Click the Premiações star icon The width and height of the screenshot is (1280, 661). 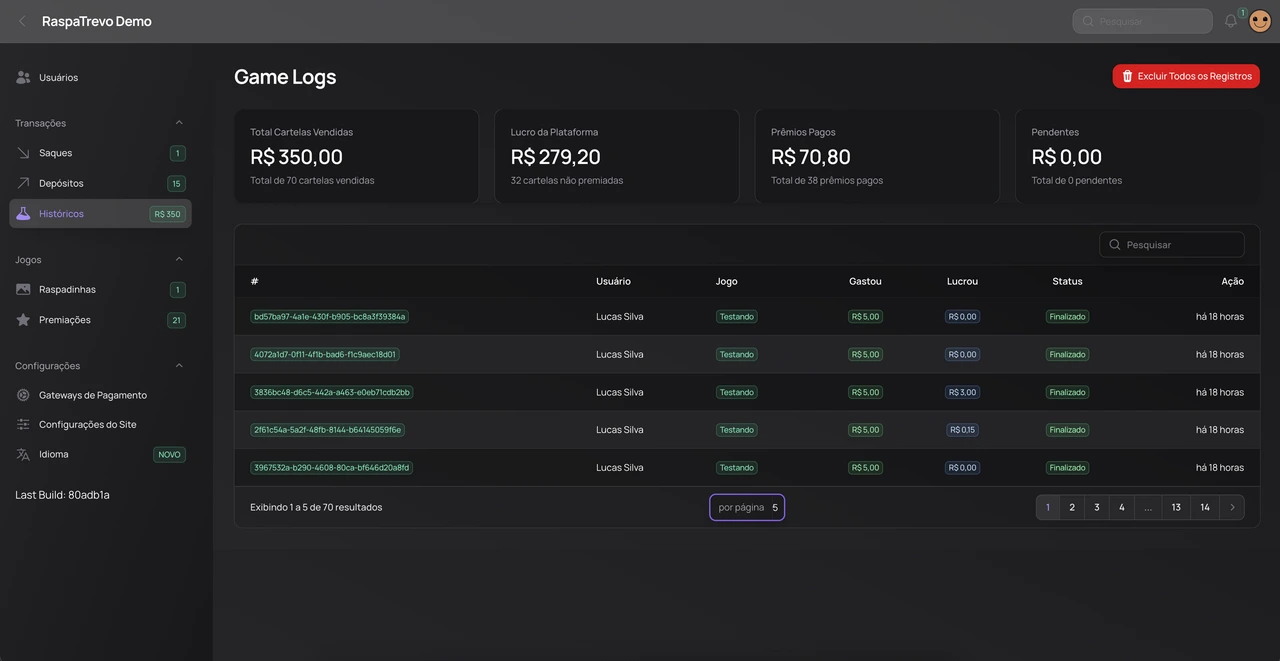click(x=20, y=318)
